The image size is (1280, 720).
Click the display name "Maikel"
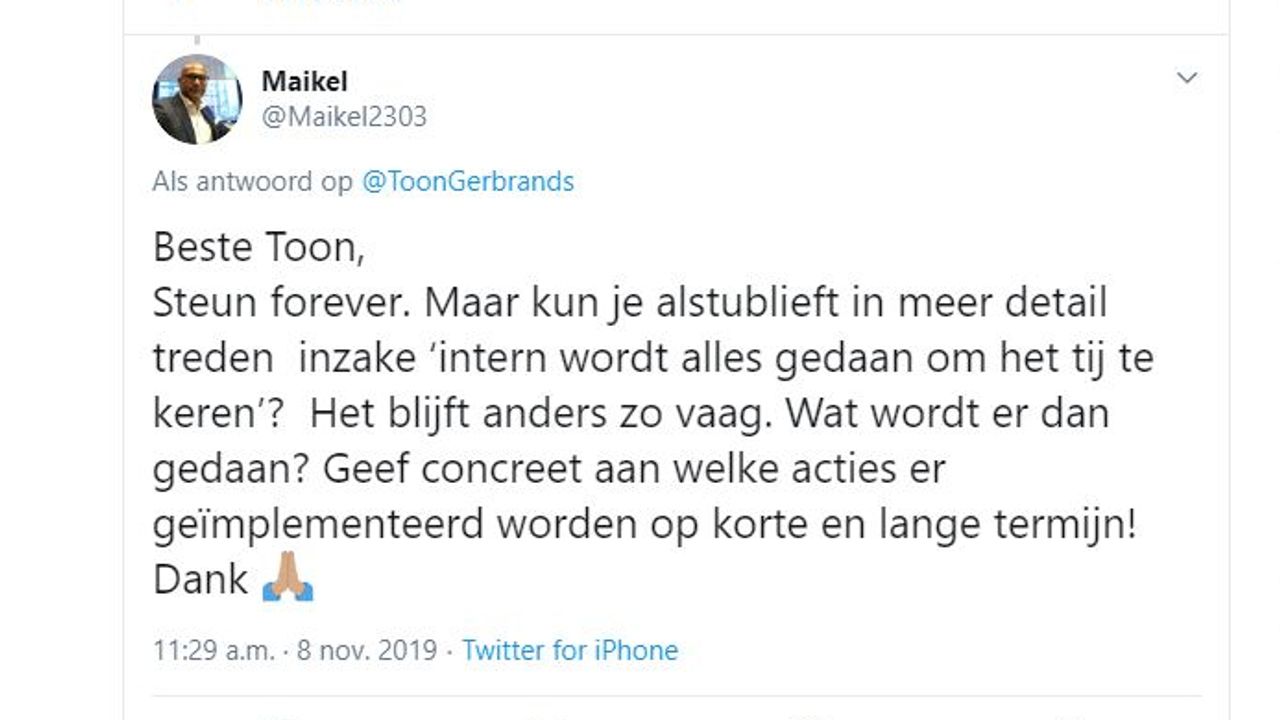(304, 81)
